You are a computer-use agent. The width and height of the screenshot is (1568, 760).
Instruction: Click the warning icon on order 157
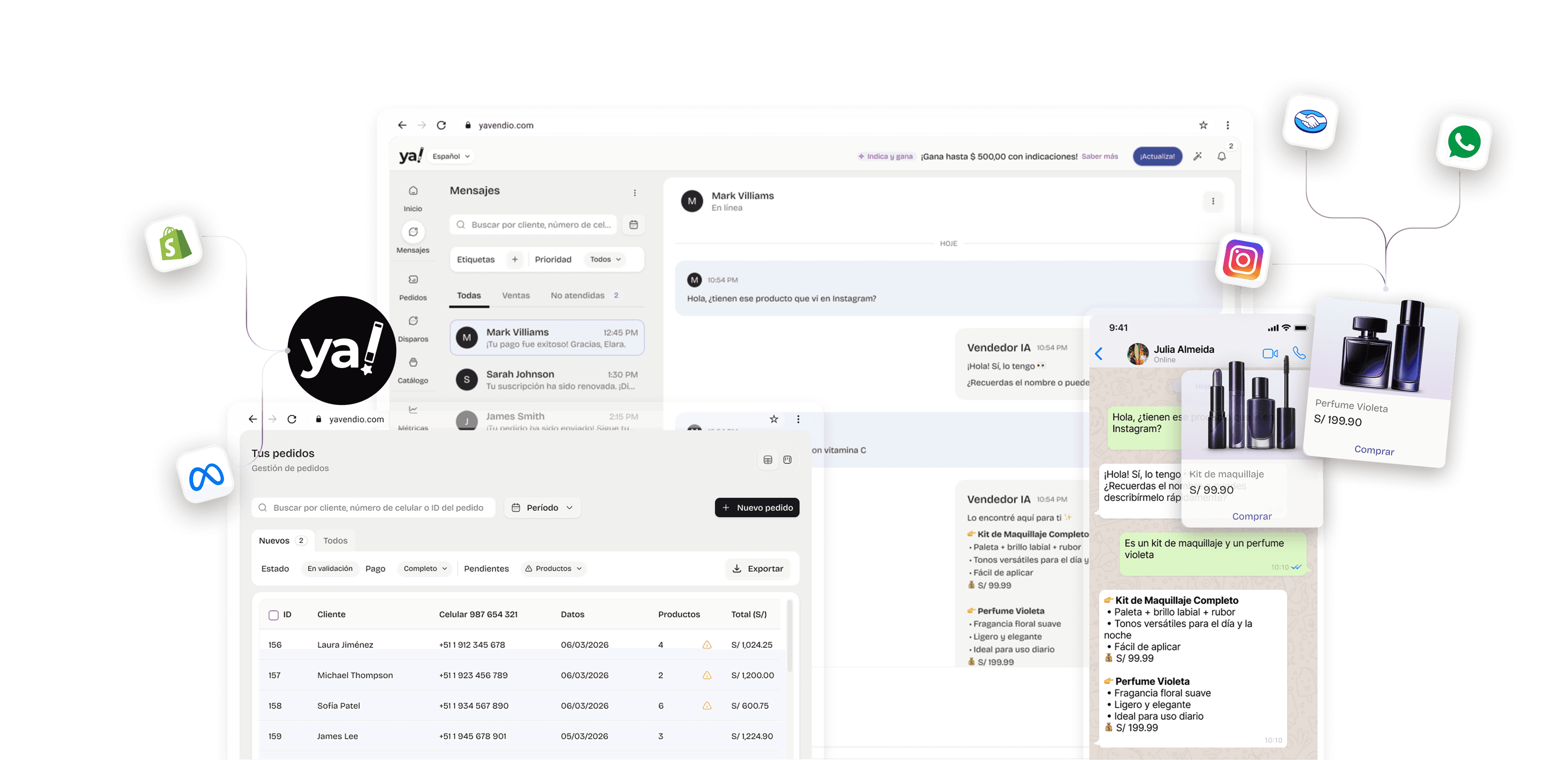[707, 675]
